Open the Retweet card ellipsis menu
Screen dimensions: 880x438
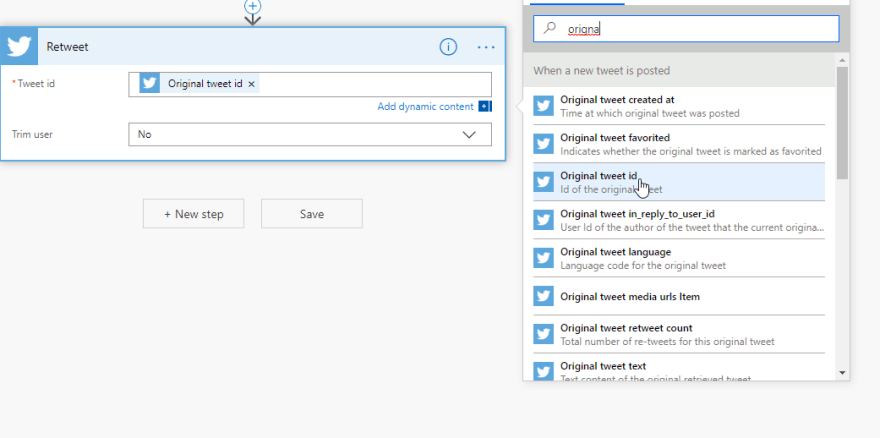486,47
